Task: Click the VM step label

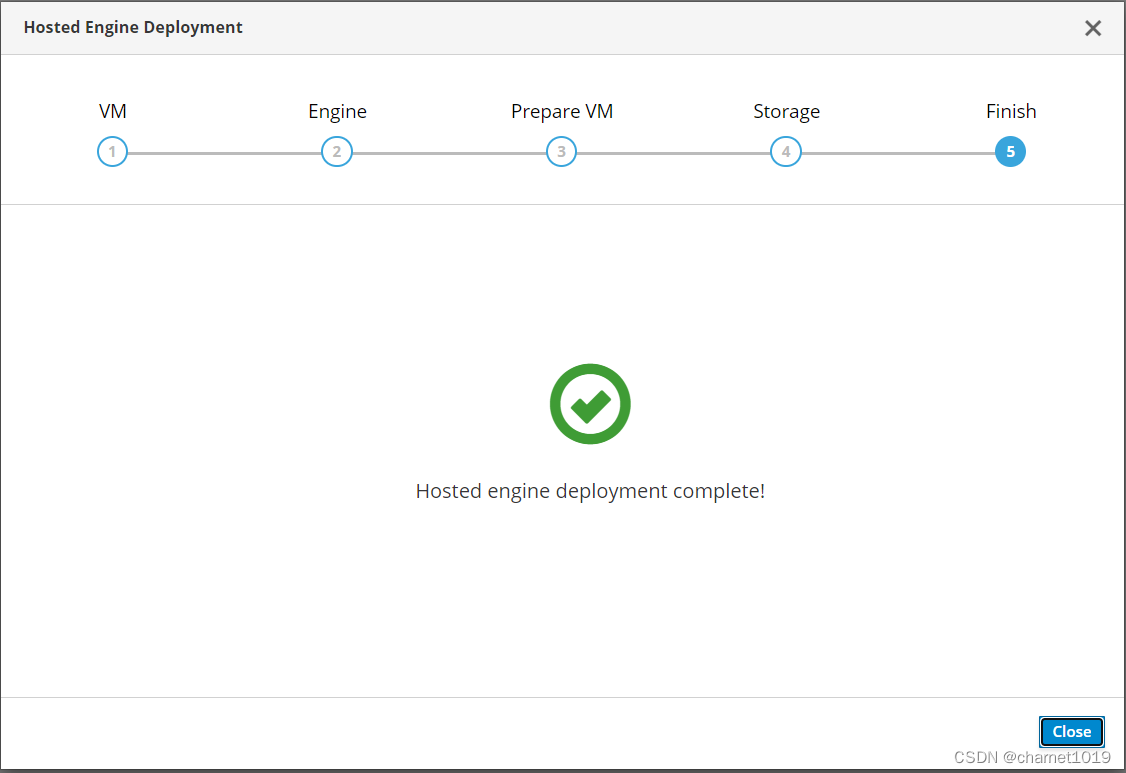Action: click(x=113, y=111)
